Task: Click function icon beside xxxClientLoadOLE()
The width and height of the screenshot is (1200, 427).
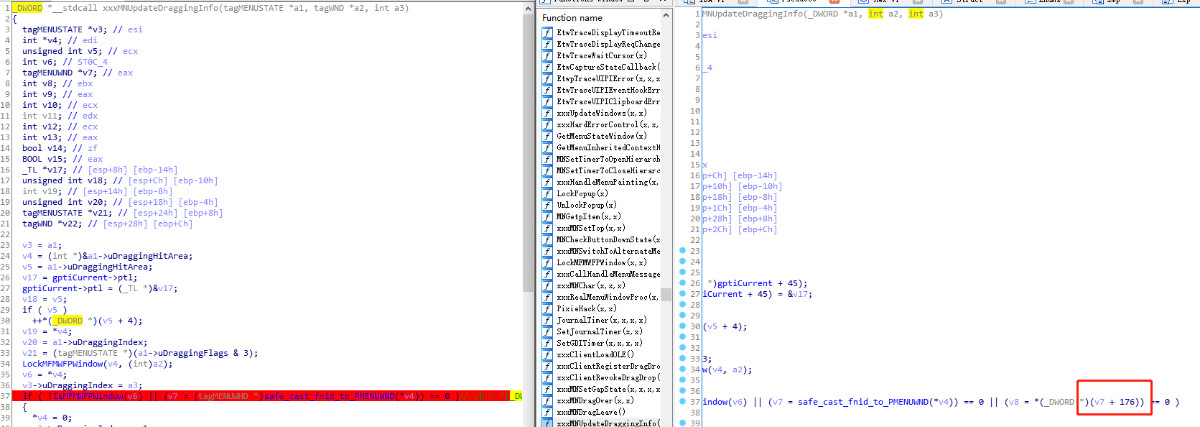Action: pyautogui.click(x=547, y=354)
